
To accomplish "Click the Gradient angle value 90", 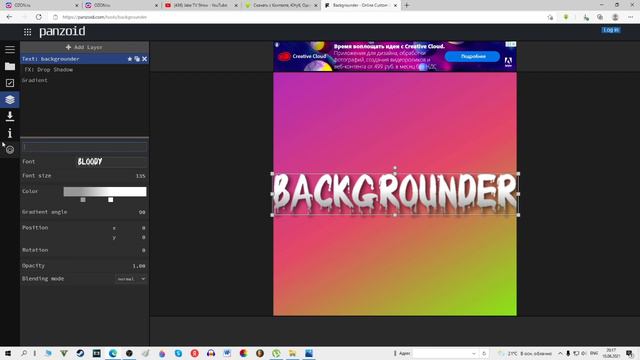I will [142, 212].
